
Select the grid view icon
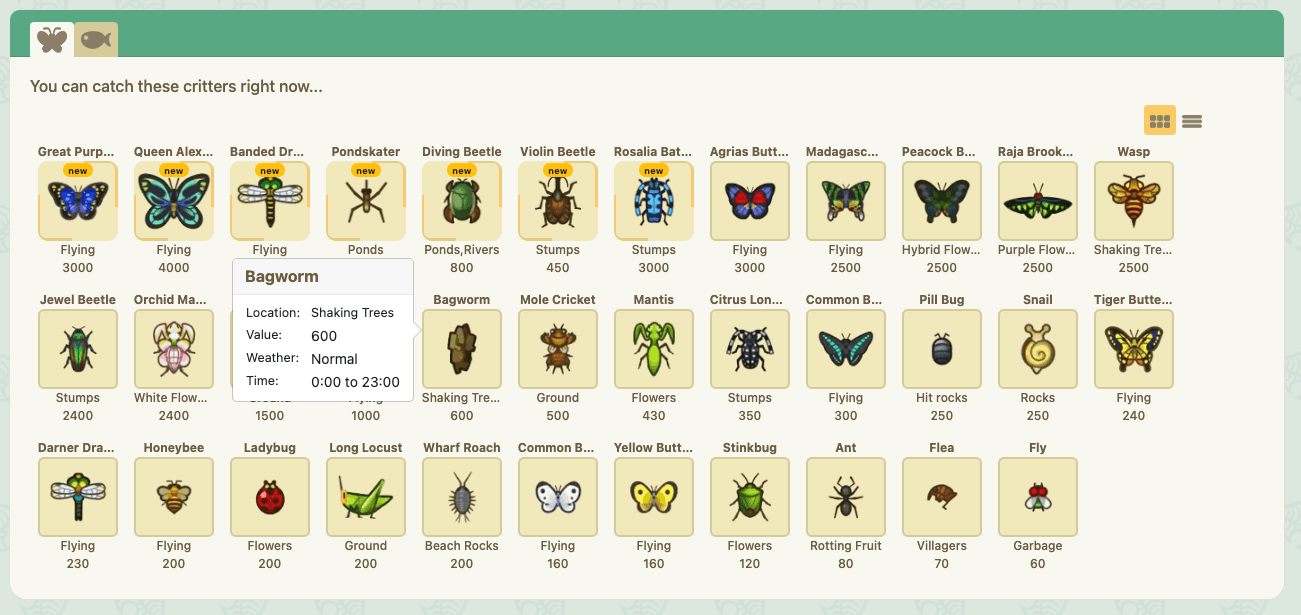1159,120
